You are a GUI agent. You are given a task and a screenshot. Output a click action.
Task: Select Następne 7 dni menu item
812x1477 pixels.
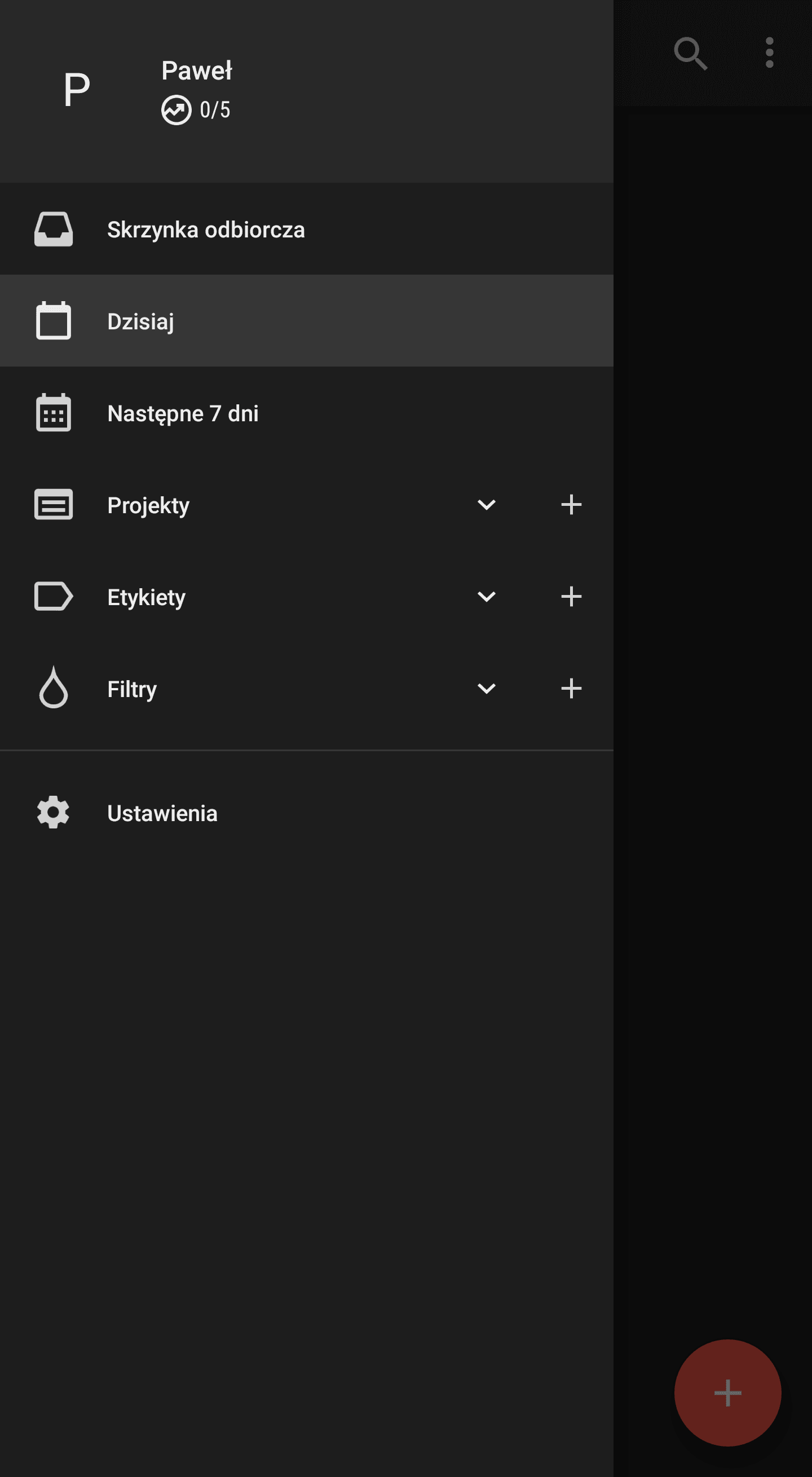point(307,413)
